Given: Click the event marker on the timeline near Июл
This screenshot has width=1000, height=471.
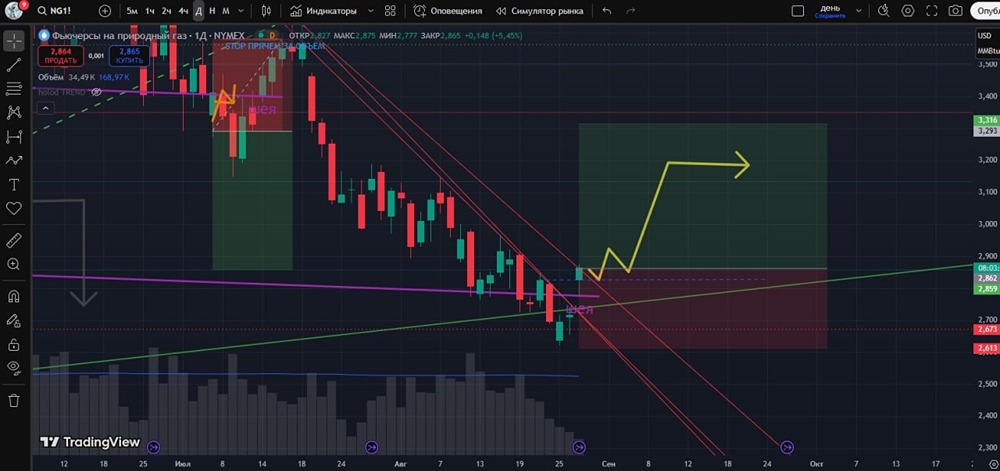Looking at the screenshot, I should [154, 447].
